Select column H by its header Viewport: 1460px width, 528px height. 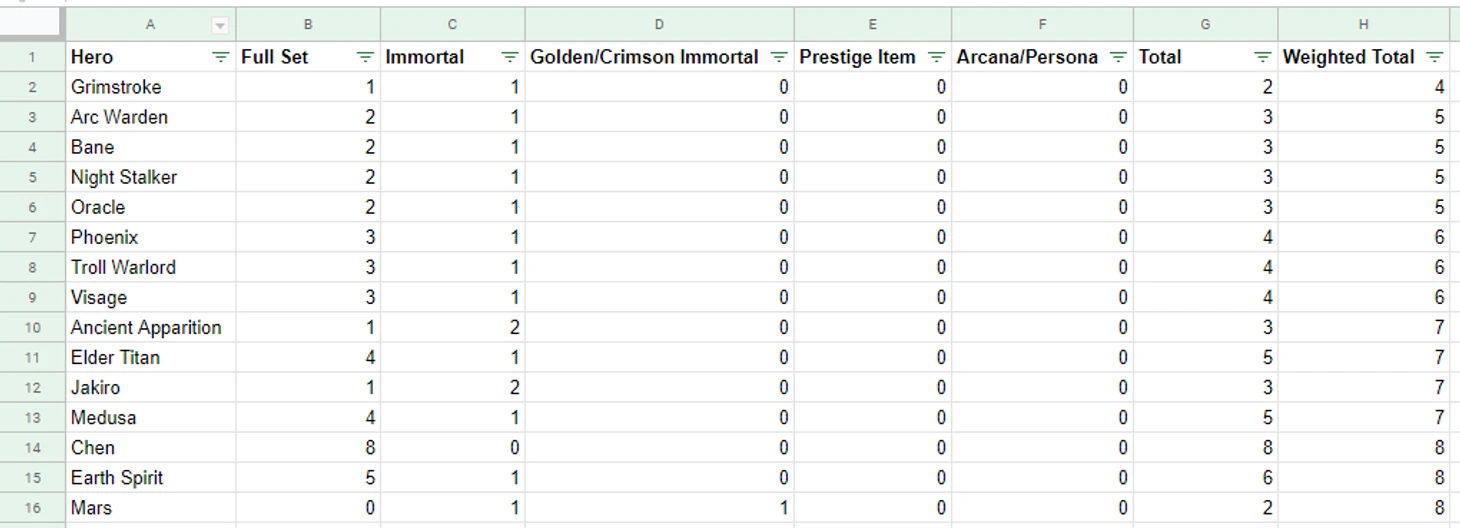tap(1363, 25)
